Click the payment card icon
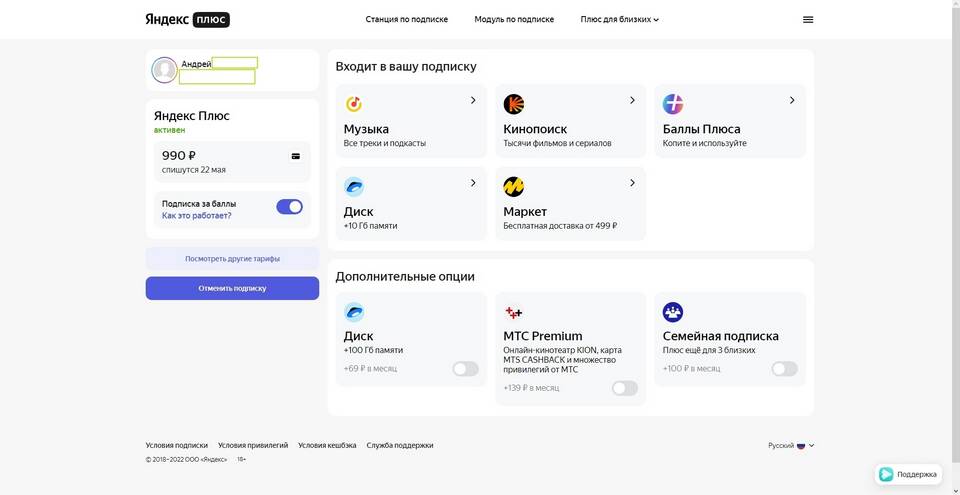The height and width of the screenshot is (495, 960). tap(296, 156)
